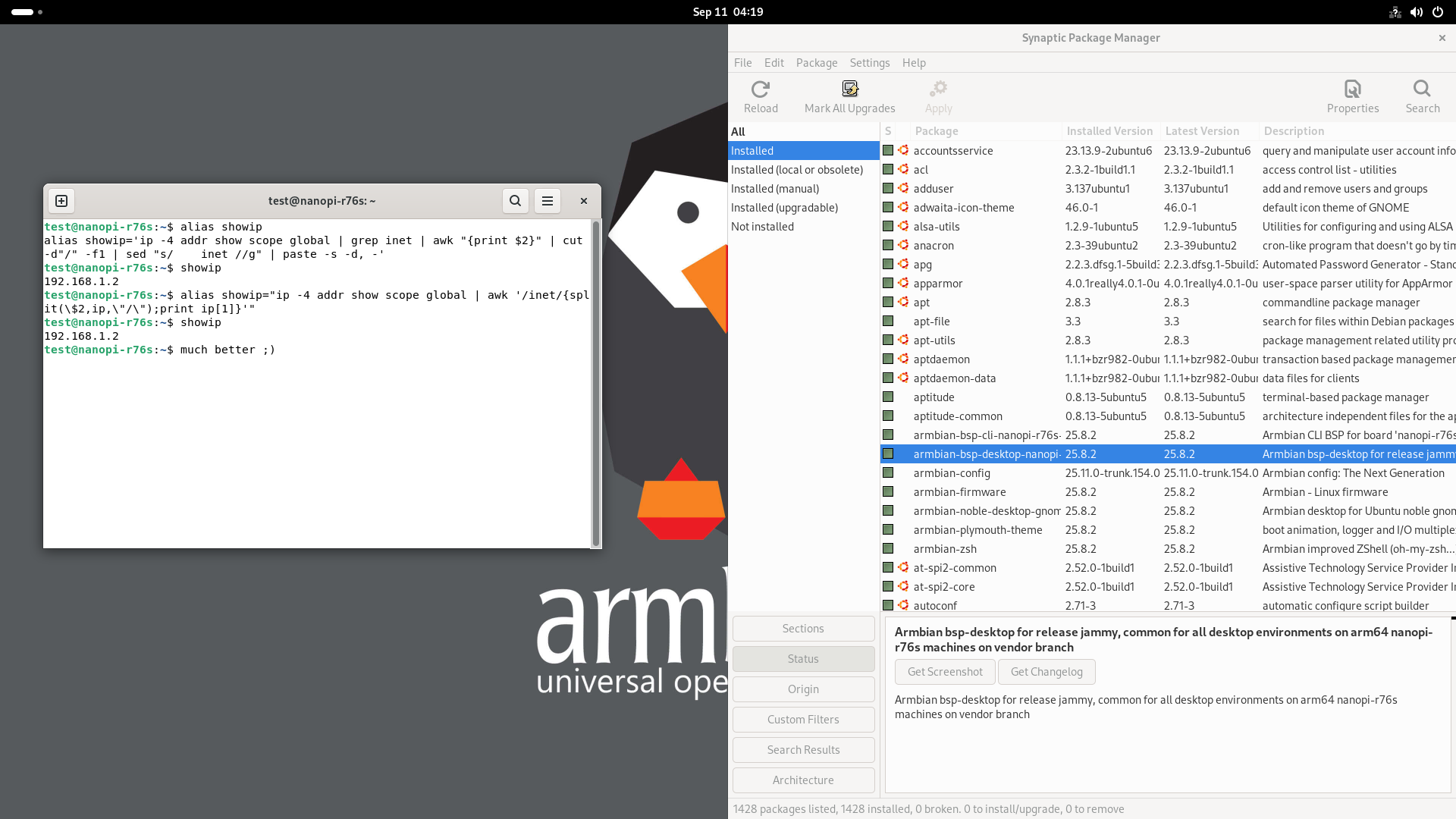This screenshot has width=1456, height=819.
Task: Click the clock showing Sep 11 04:19
Action: coord(727,12)
